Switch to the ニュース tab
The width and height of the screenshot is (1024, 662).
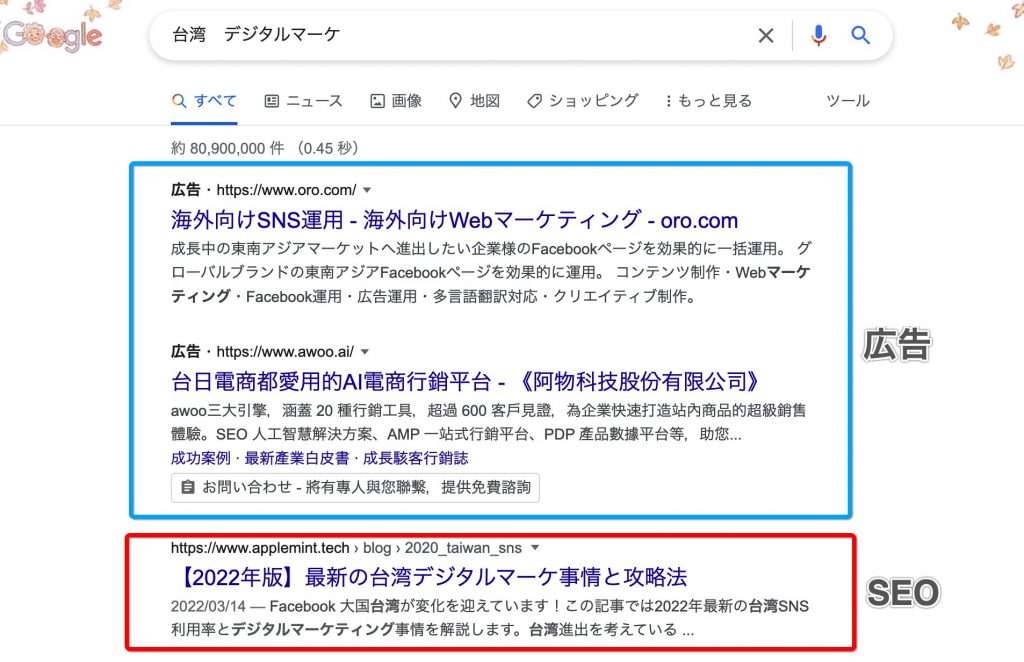[303, 101]
